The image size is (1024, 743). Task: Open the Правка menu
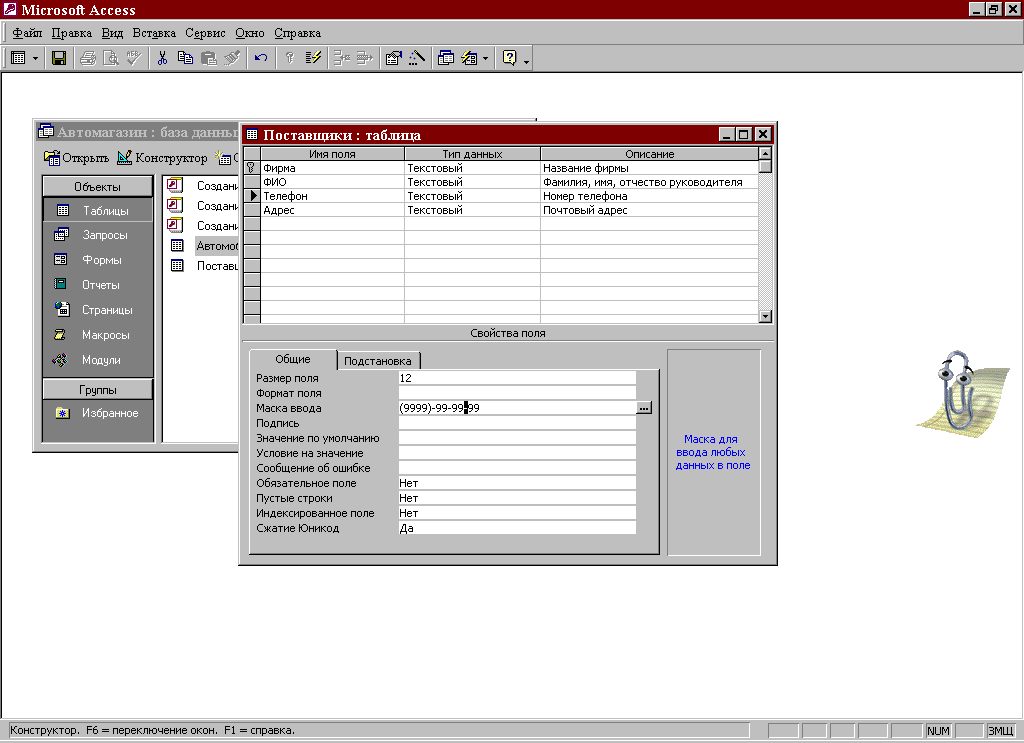pos(71,33)
